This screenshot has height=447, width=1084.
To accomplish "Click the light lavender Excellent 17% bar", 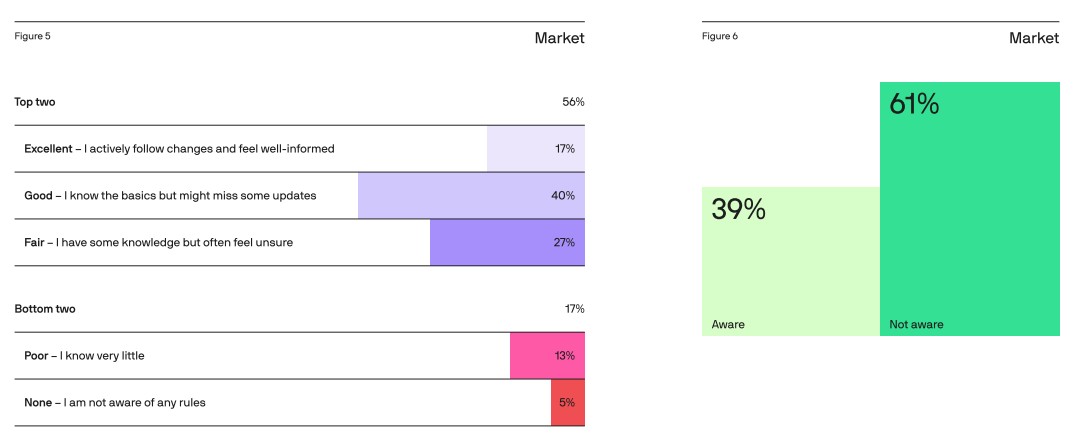I will 535,149.
